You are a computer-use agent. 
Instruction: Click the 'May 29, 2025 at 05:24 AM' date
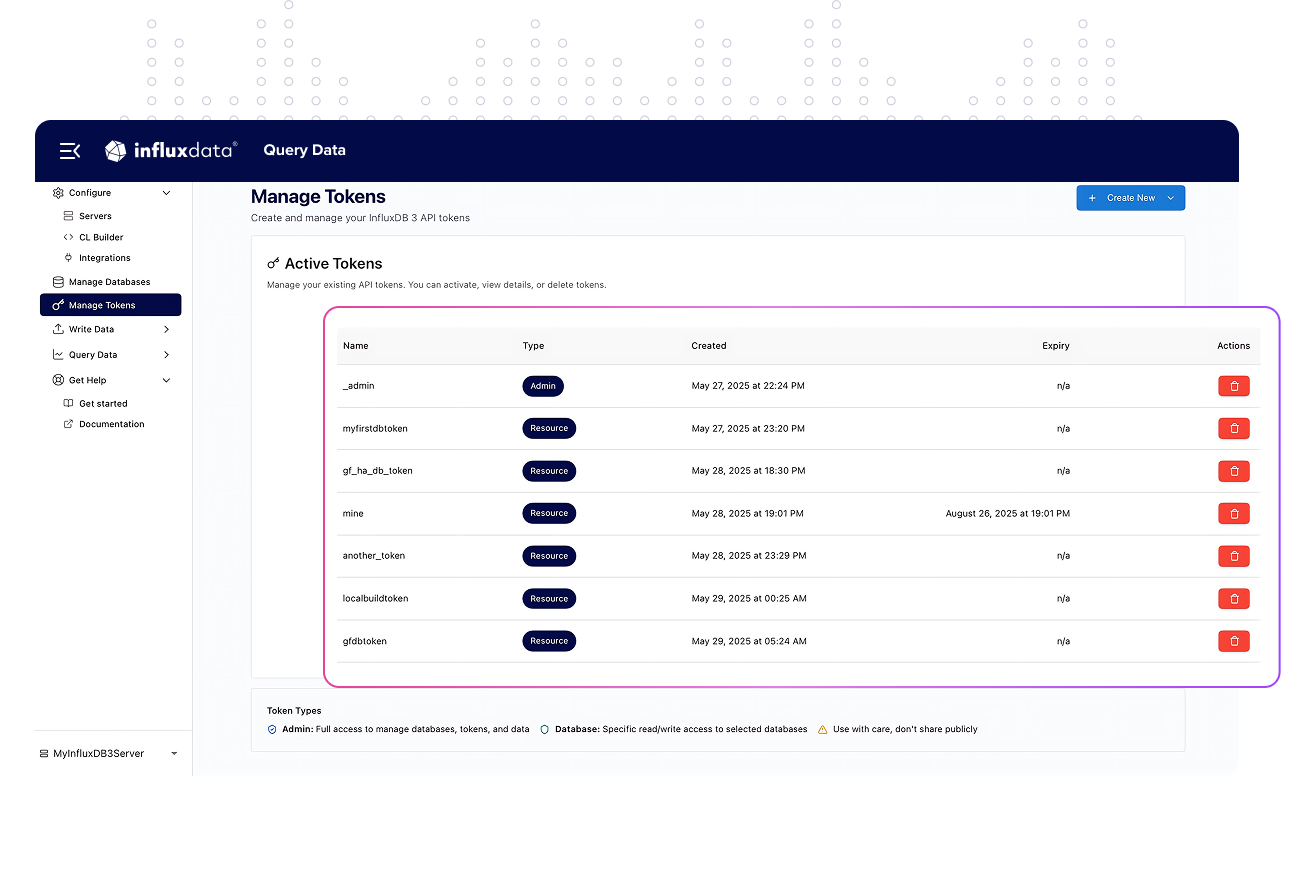(749, 641)
